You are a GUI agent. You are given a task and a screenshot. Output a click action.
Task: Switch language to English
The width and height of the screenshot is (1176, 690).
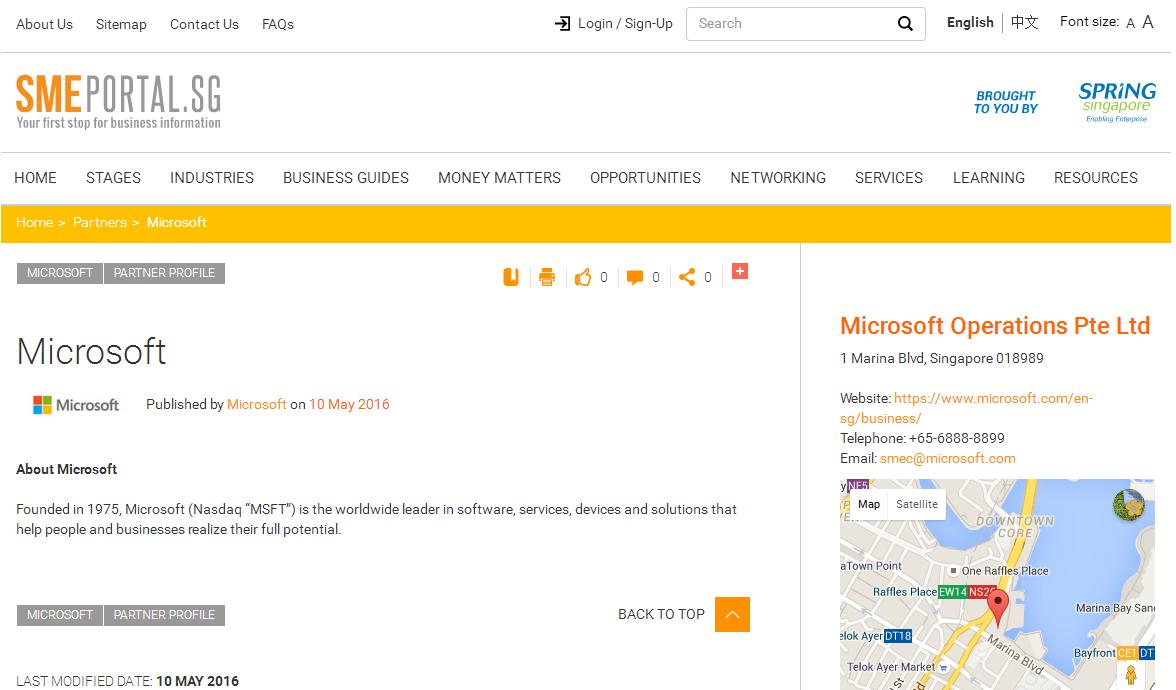pos(970,22)
